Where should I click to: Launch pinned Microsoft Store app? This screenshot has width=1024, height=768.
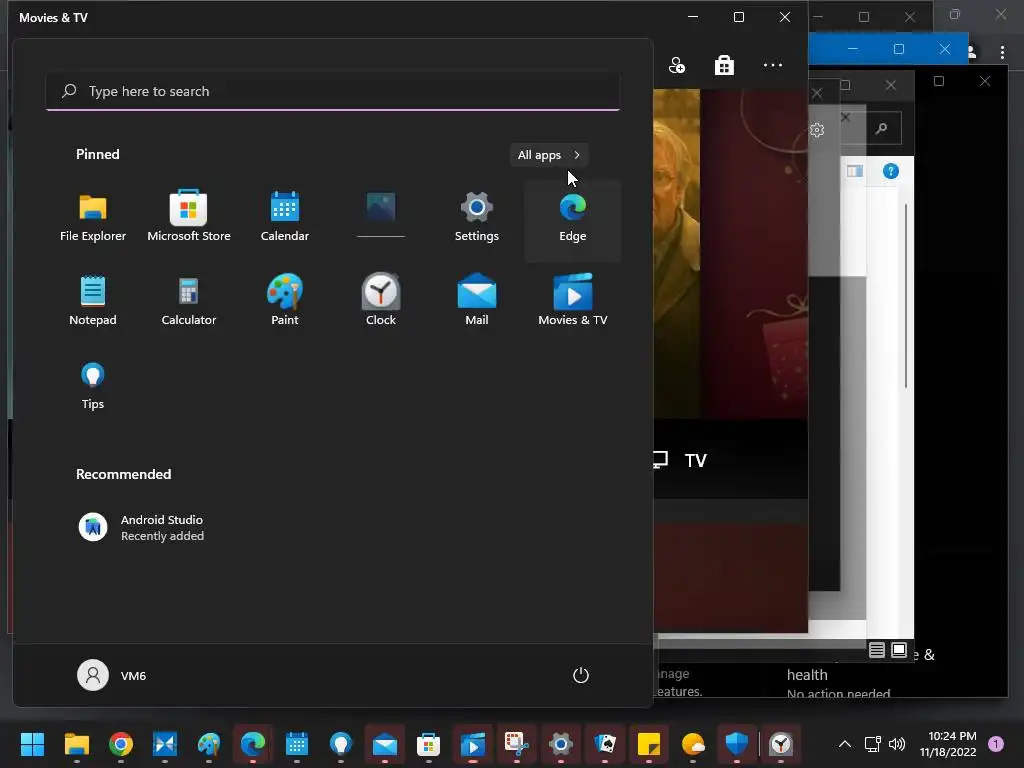189,218
